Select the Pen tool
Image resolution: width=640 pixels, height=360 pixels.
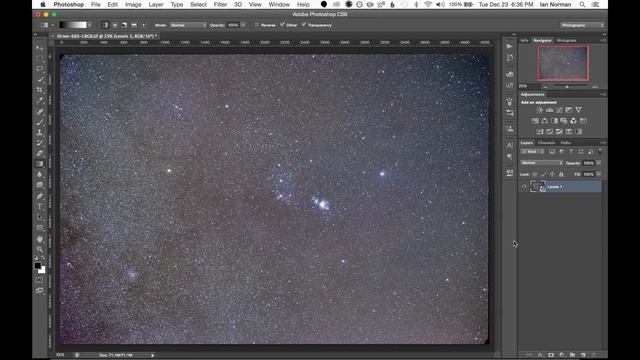(x=40, y=196)
